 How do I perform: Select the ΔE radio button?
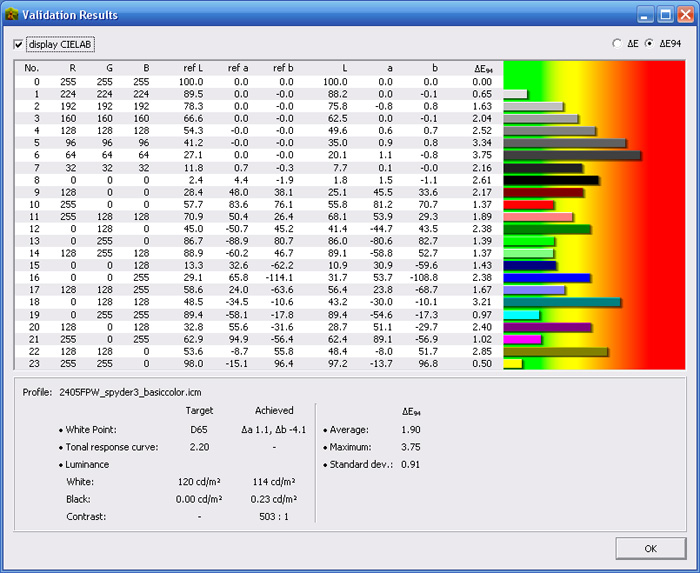click(x=617, y=44)
